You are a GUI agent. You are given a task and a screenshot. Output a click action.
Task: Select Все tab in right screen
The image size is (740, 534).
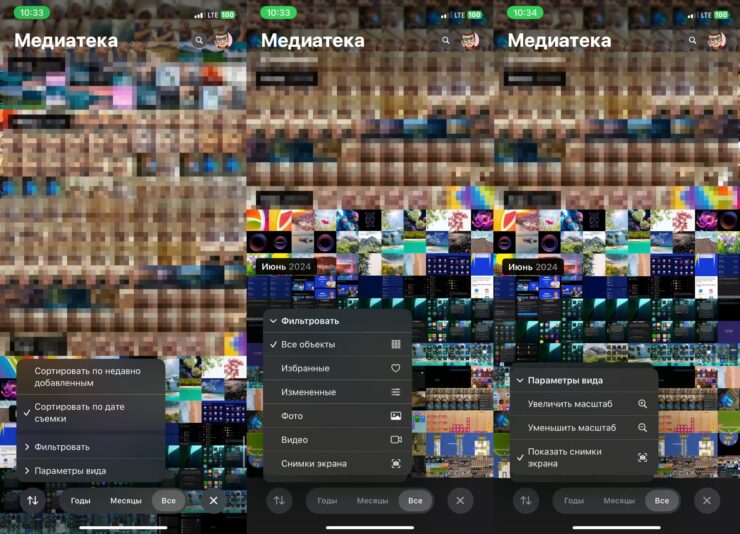point(662,501)
